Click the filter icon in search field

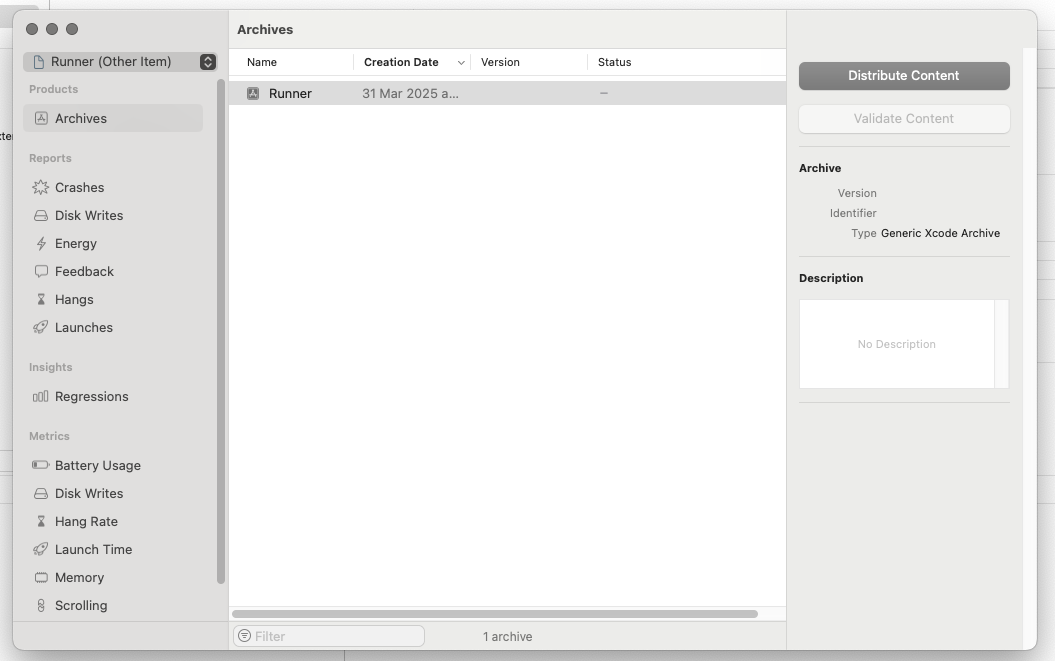pyautogui.click(x=245, y=636)
